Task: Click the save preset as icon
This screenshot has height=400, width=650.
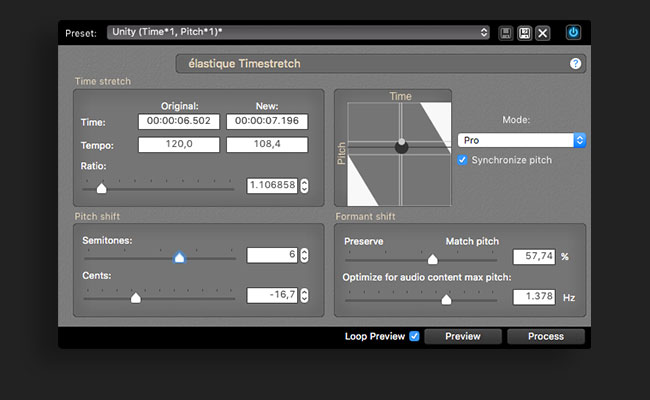Action: (524, 33)
